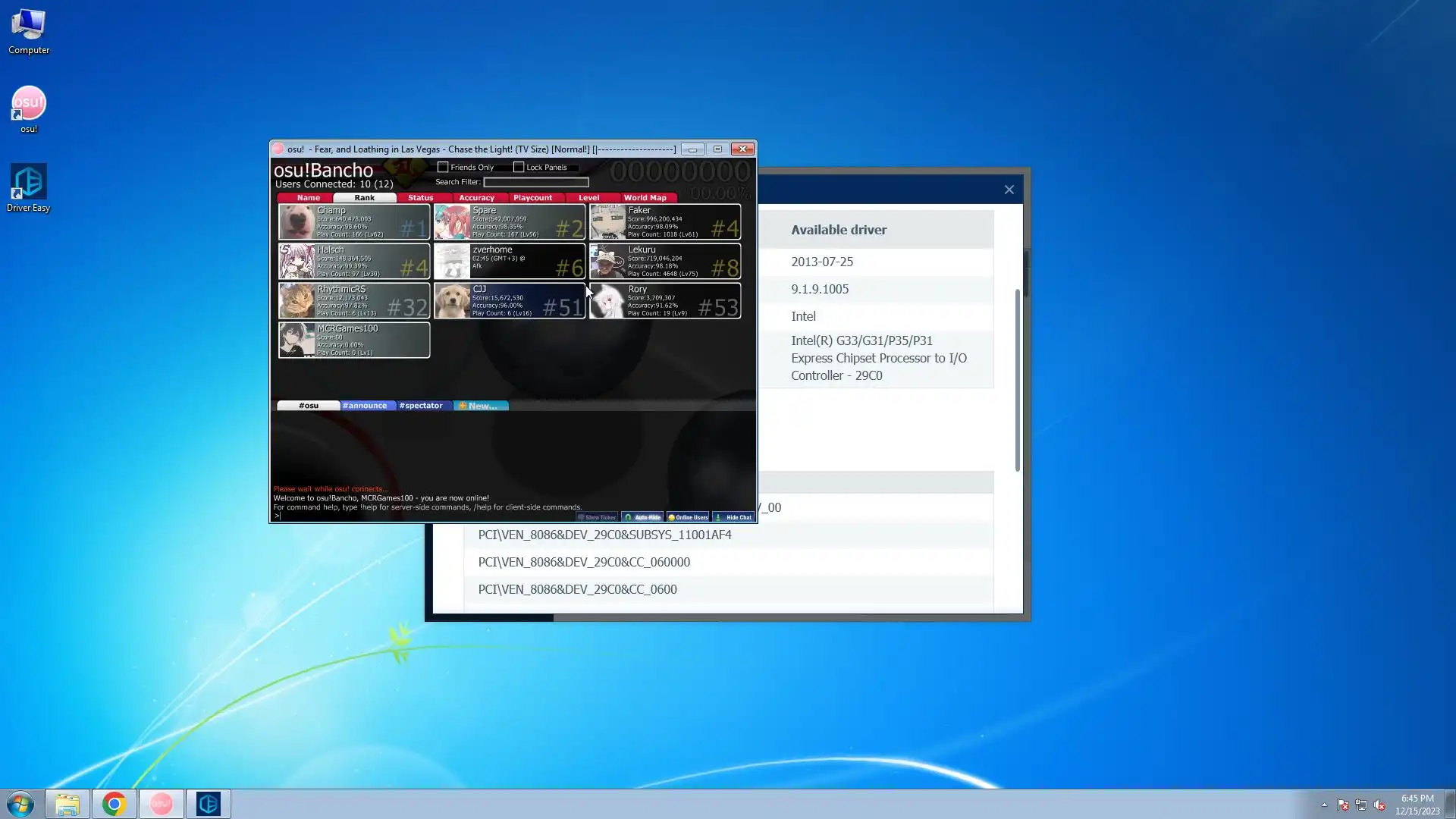
Task: Show hidden icons tray arrow
Action: (x=1324, y=805)
